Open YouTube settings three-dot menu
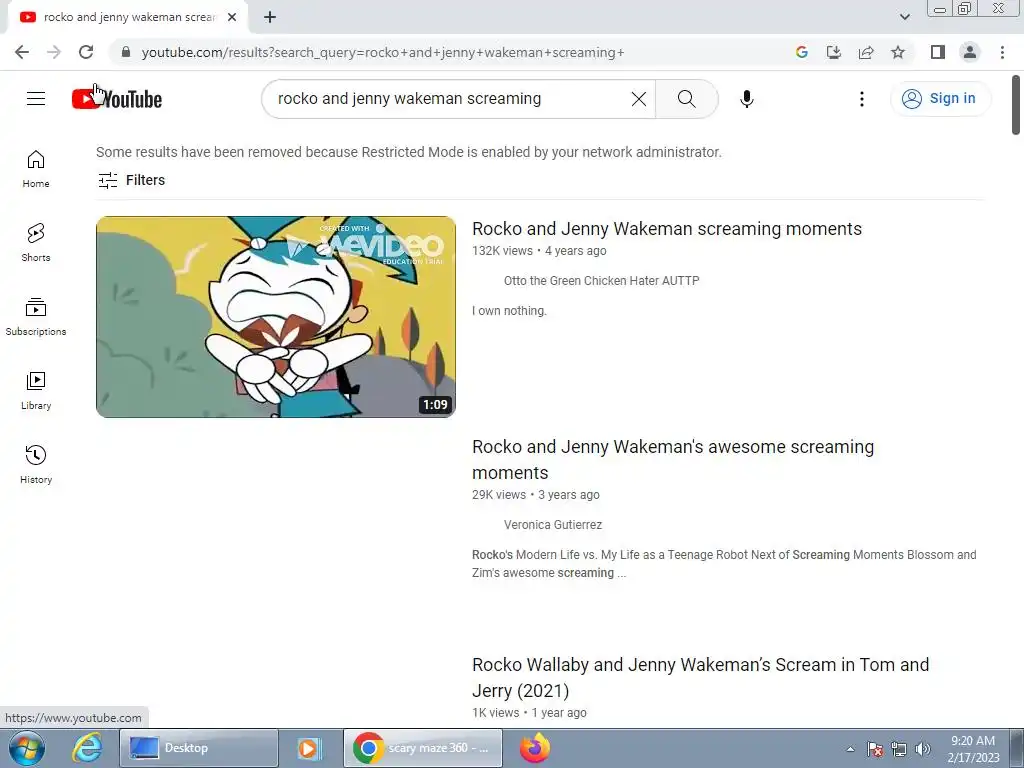 (861, 99)
